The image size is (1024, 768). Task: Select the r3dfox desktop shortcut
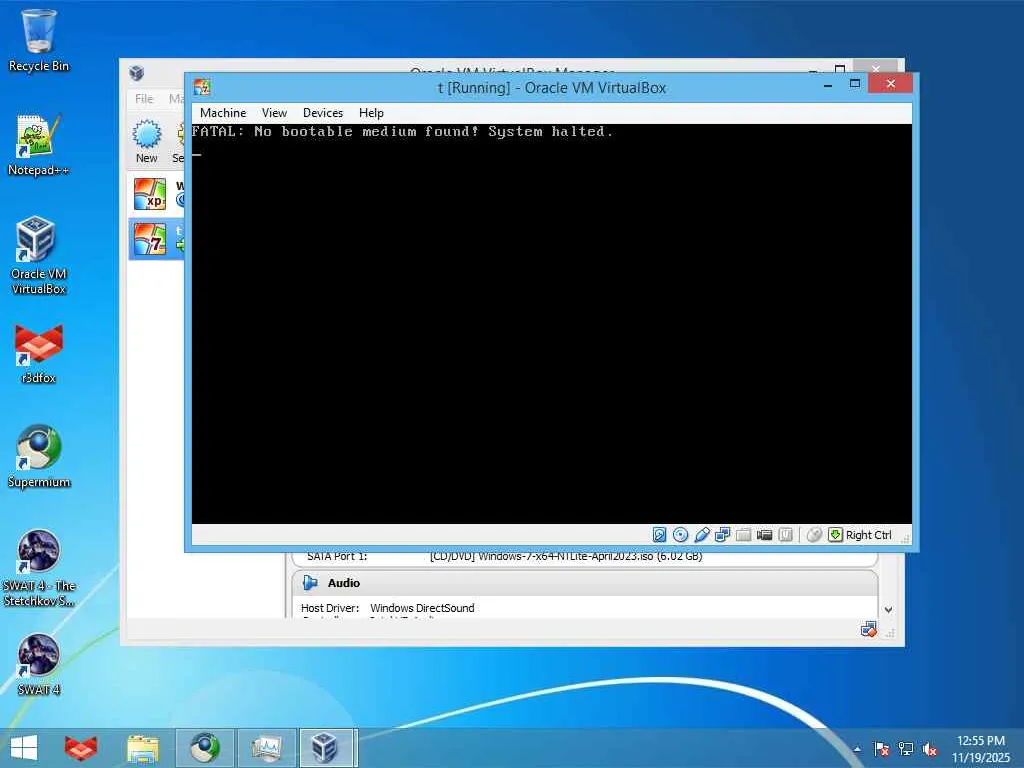(39, 353)
